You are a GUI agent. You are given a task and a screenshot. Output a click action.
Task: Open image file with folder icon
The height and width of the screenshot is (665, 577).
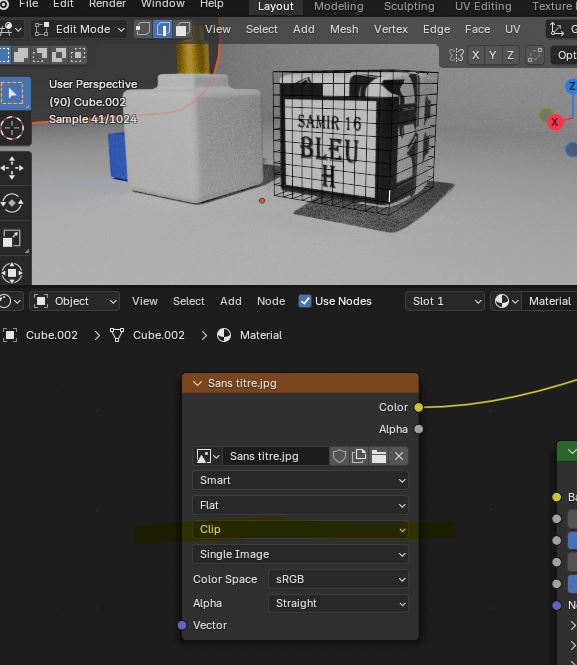[x=379, y=456]
